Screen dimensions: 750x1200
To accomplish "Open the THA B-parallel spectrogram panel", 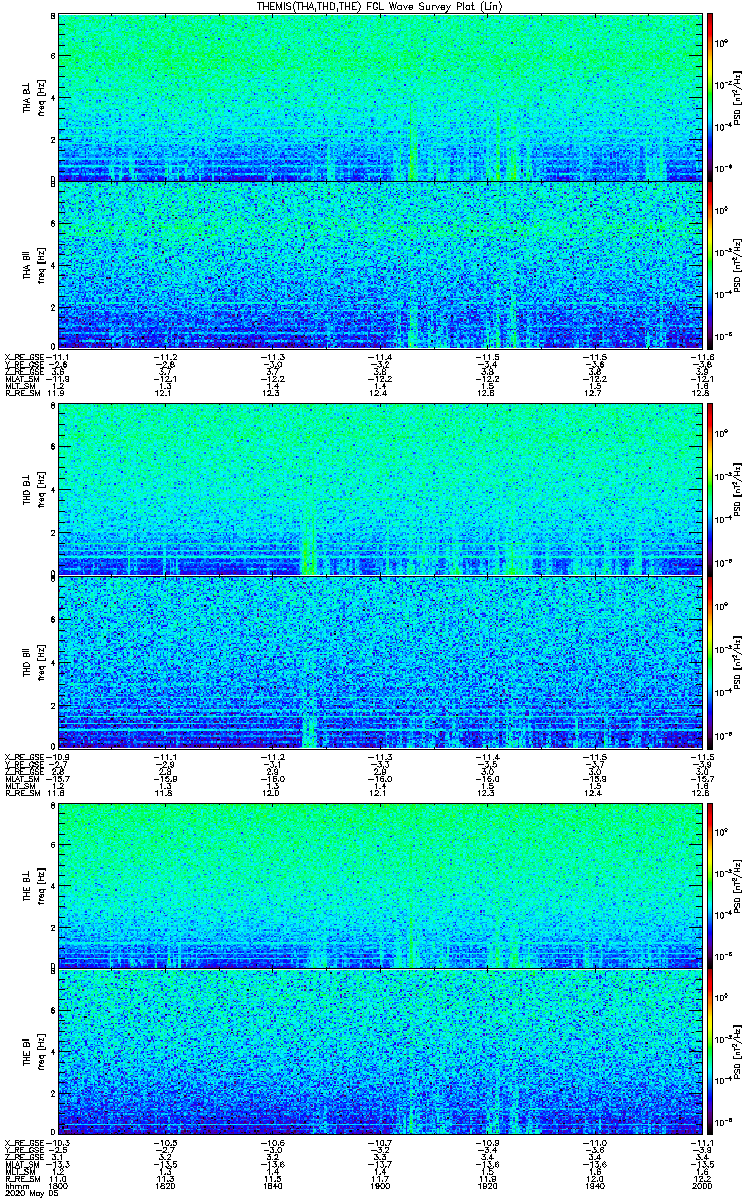I will [379, 264].
